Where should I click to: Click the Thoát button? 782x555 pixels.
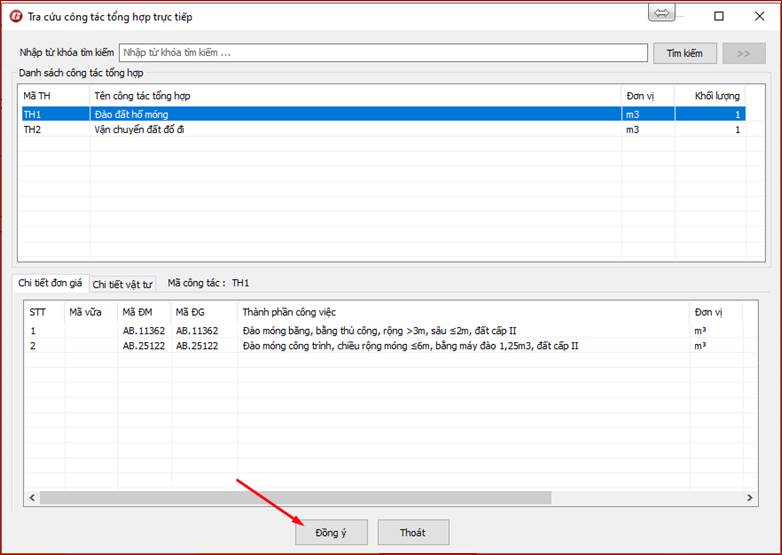point(413,532)
